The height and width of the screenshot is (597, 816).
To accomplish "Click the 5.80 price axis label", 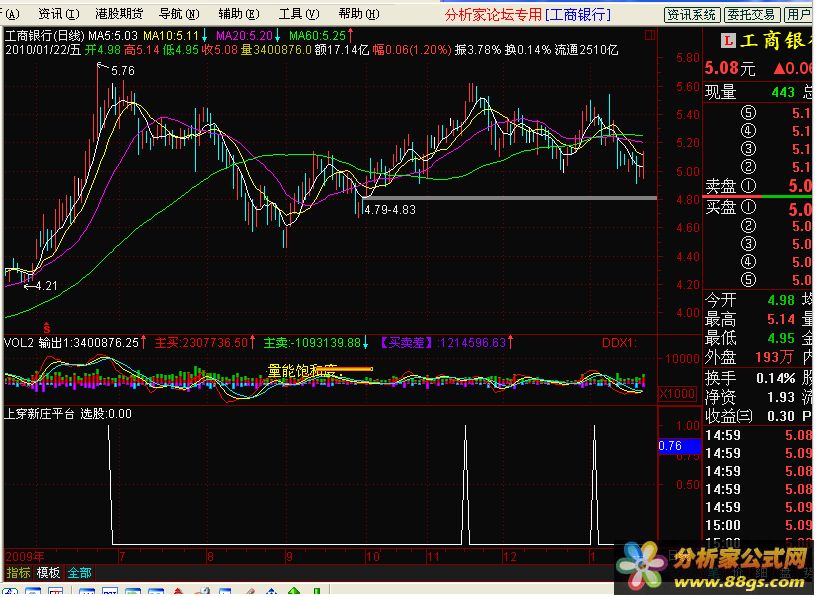I will (687, 58).
